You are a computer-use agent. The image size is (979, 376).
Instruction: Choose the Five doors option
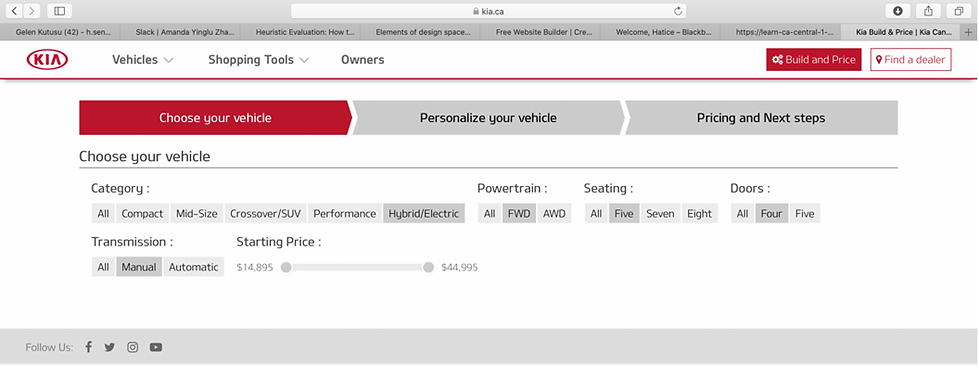(x=805, y=214)
